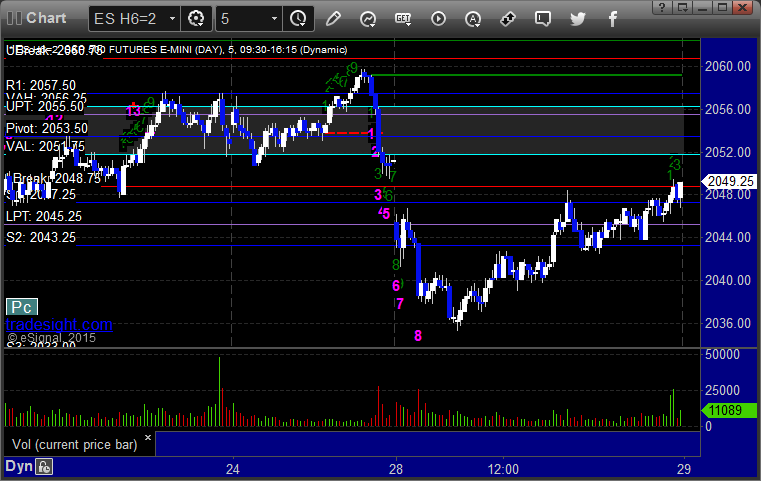Select the Vol (current price bar) tab
The width and height of the screenshot is (761, 481).
click(x=75, y=445)
